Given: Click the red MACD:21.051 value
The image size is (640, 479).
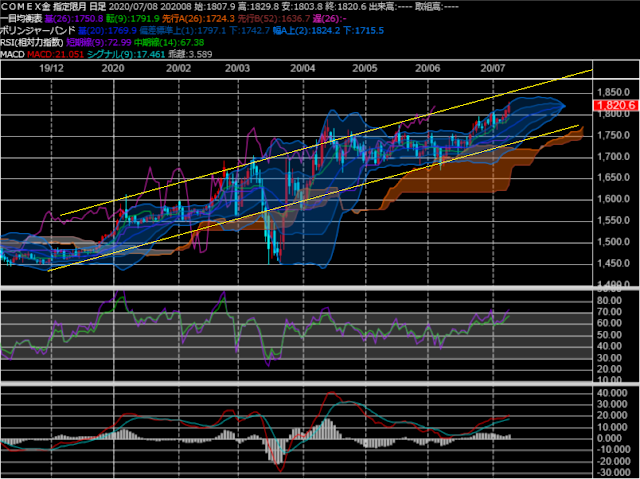Looking at the screenshot, I should tap(56, 54).
